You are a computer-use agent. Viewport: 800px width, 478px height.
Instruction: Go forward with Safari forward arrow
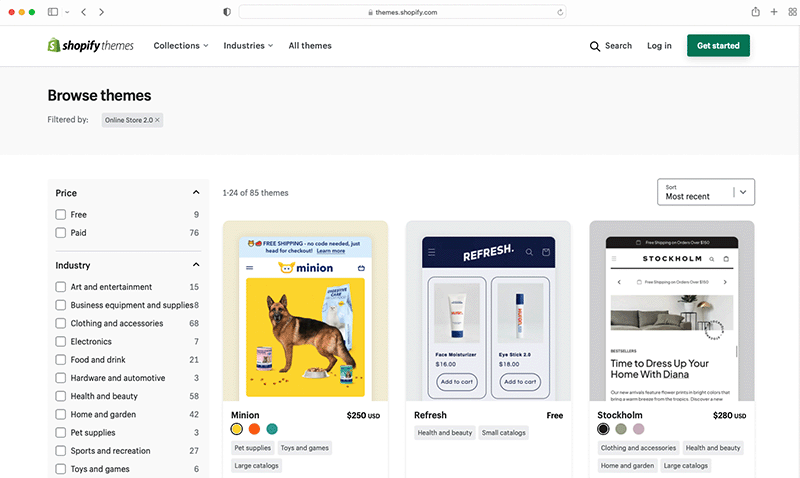pos(101,12)
